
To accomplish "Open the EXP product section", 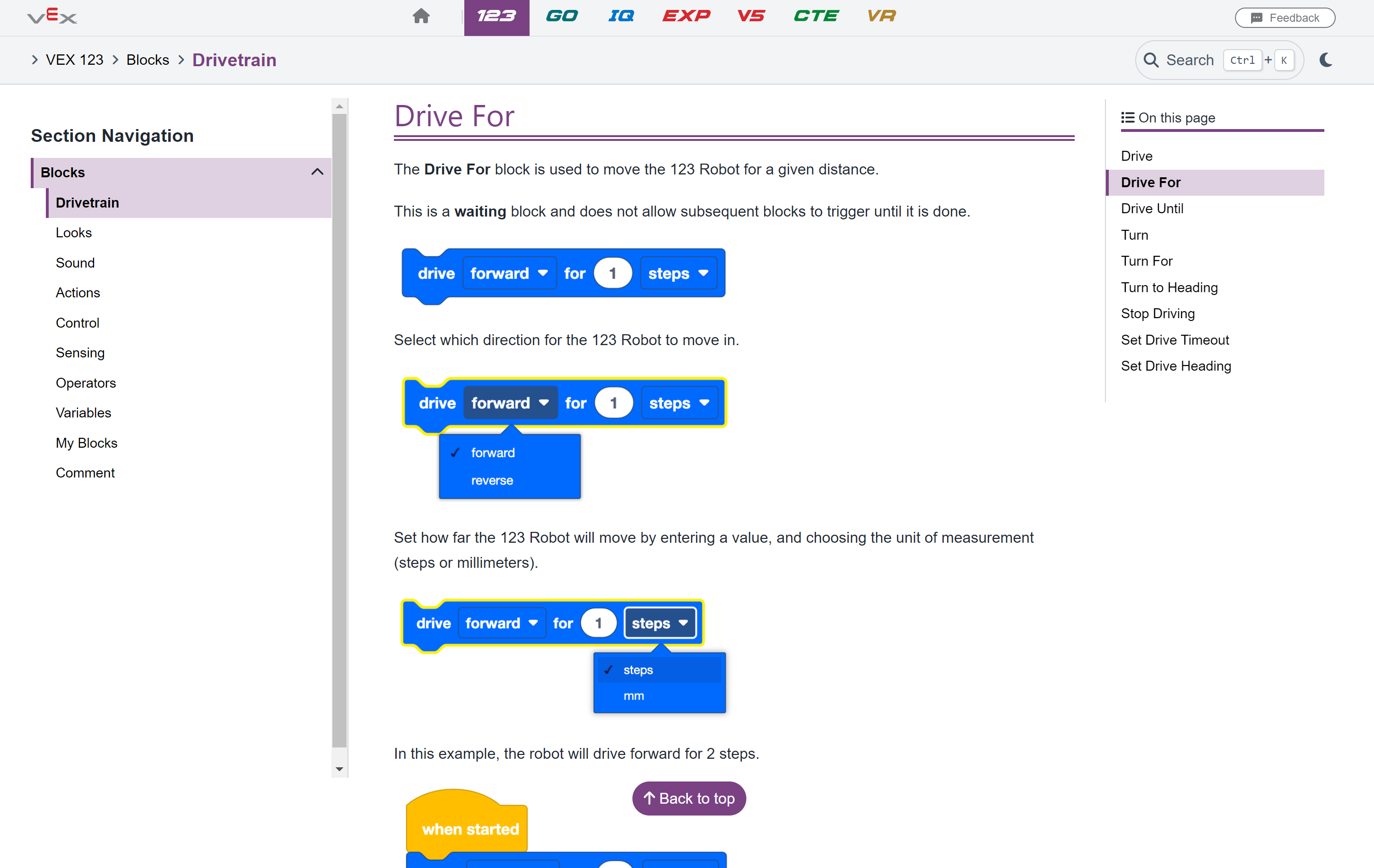I will point(687,17).
